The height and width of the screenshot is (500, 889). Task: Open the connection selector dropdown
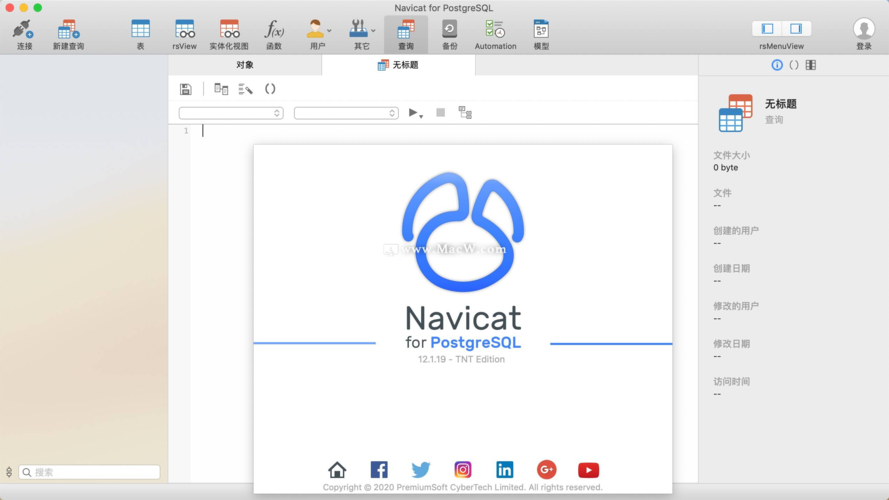click(x=231, y=113)
